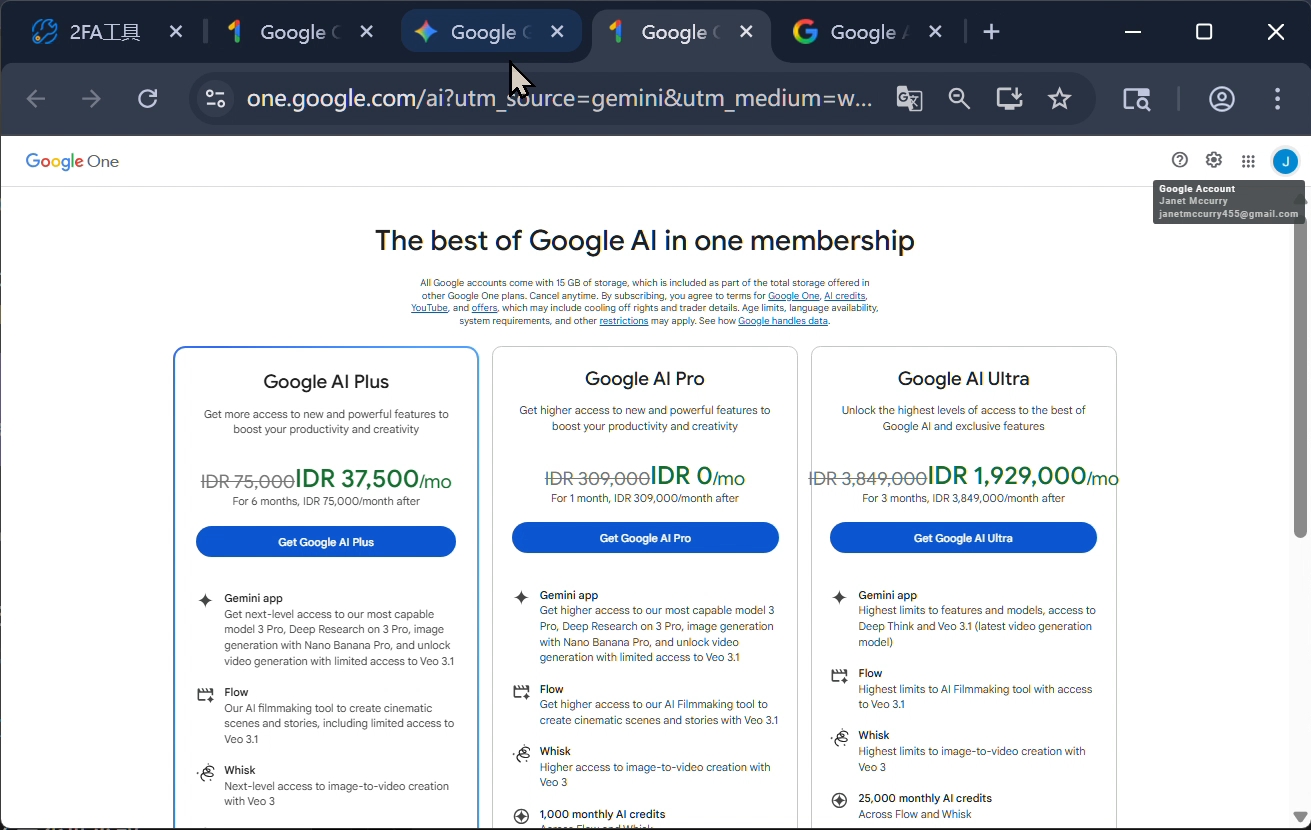Open Google One settings gear
Image resolution: width=1311 pixels, height=830 pixels.
tap(1214, 160)
